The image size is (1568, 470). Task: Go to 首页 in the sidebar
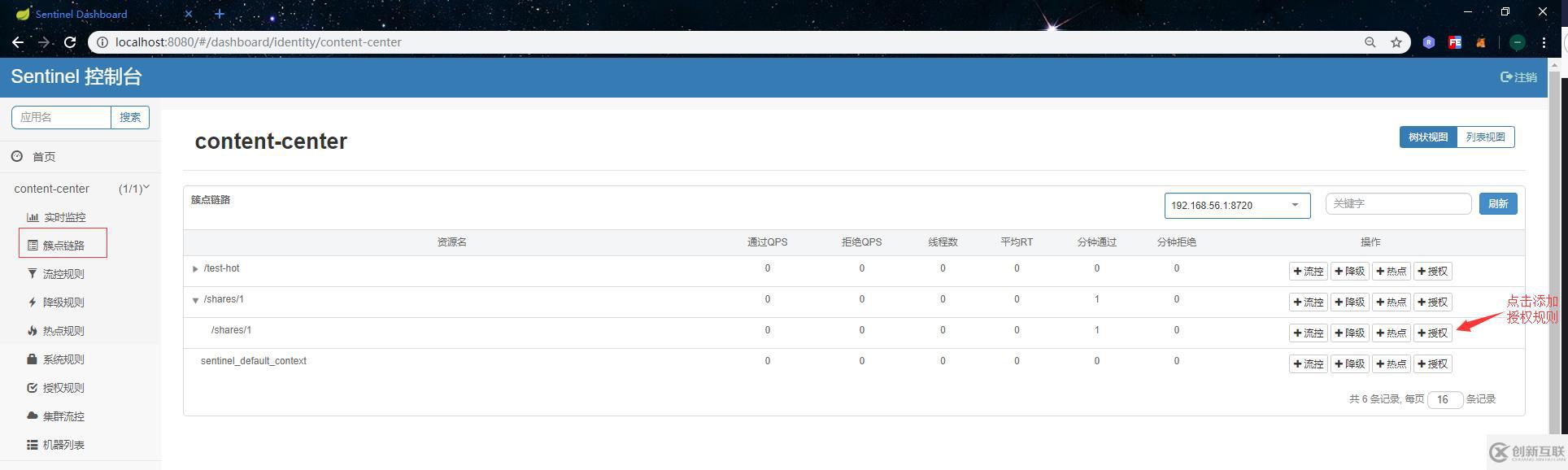pos(34,157)
